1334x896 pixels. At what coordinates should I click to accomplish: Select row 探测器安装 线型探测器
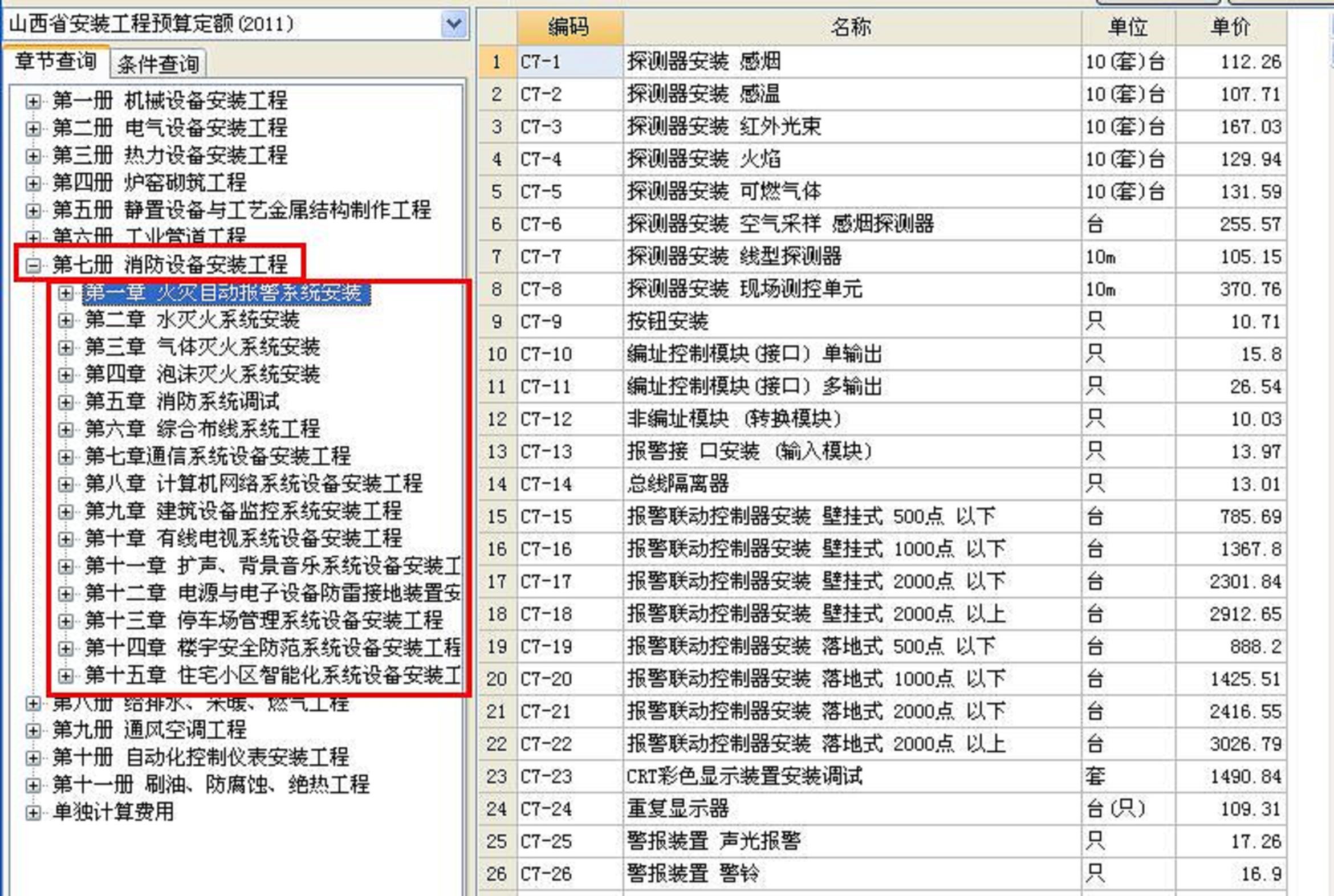coord(882,256)
